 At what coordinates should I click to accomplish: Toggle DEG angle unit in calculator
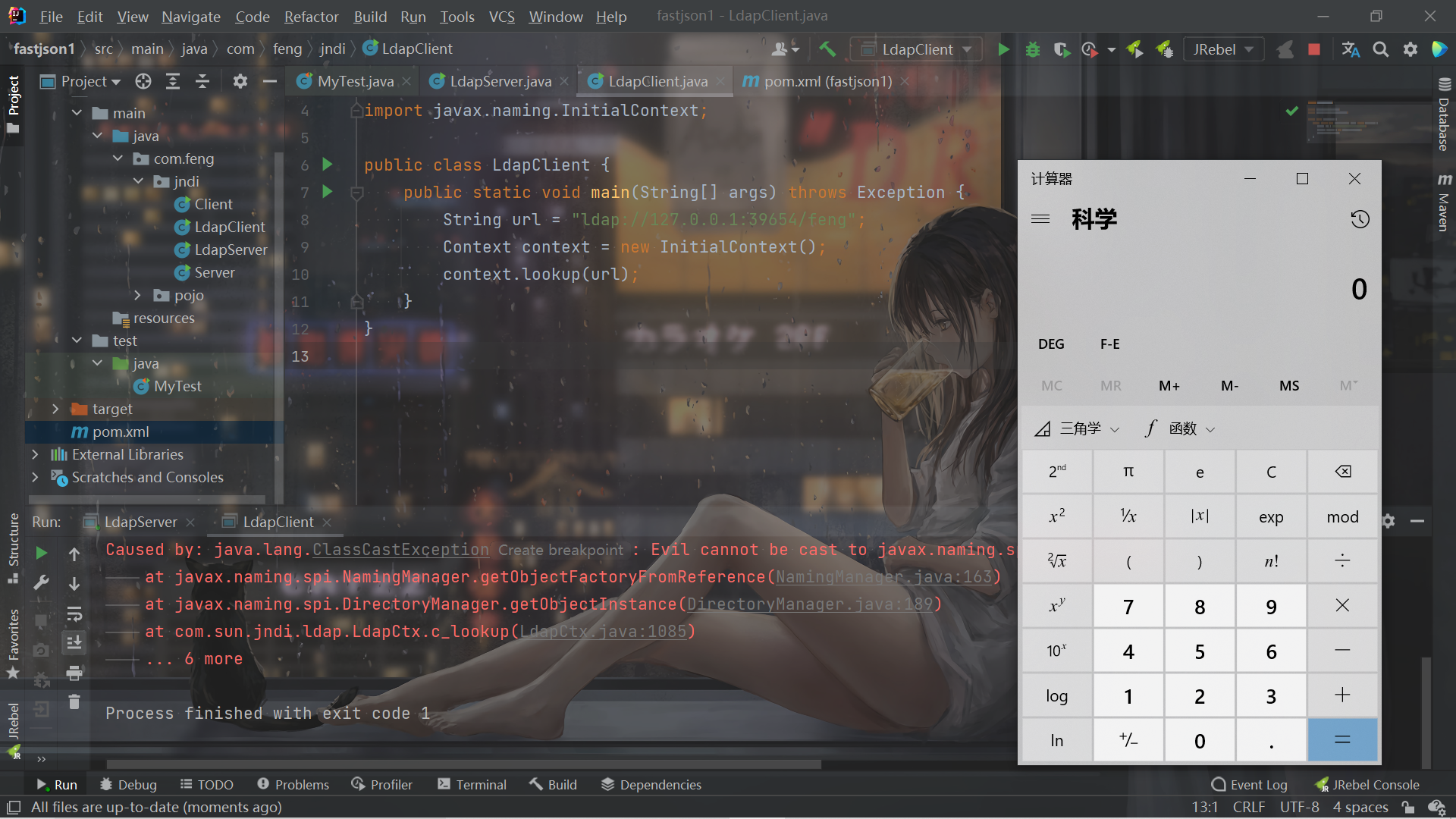1051,344
